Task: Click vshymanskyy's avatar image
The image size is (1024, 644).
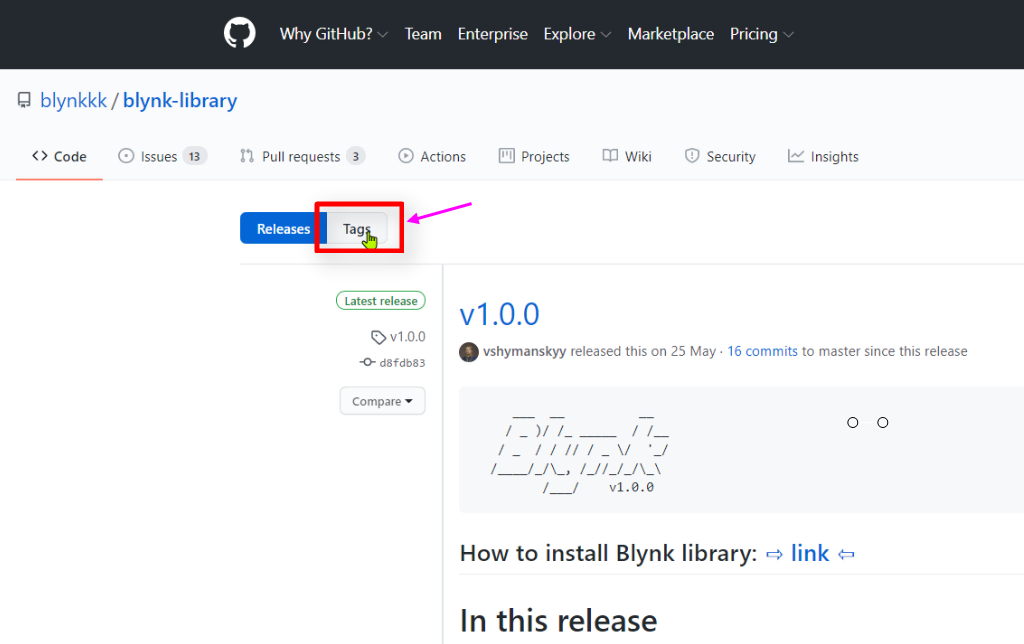Action: pyautogui.click(x=468, y=351)
